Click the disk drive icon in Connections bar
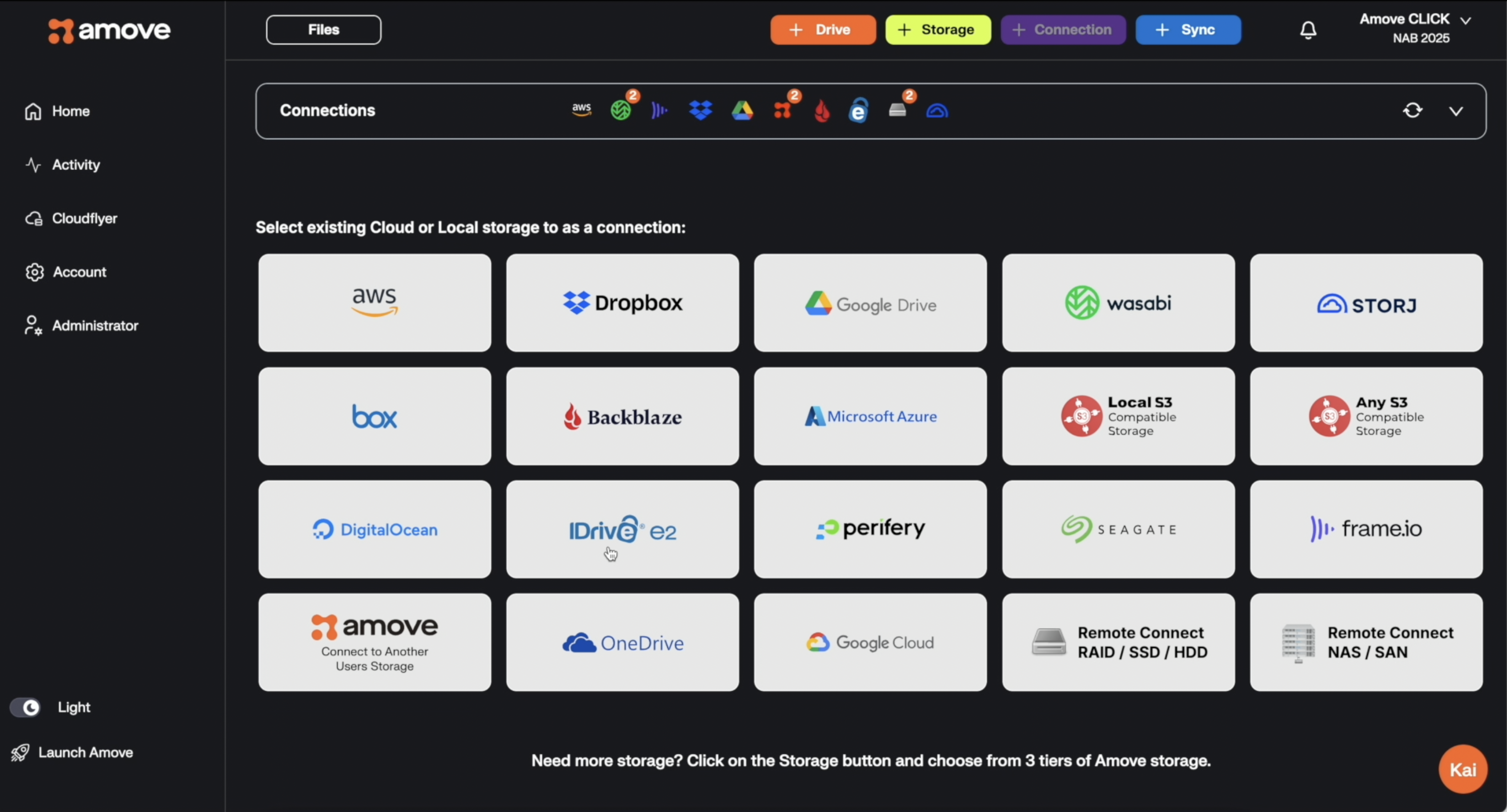Viewport: 1507px width, 812px height. pyautogui.click(x=897, y=110)
